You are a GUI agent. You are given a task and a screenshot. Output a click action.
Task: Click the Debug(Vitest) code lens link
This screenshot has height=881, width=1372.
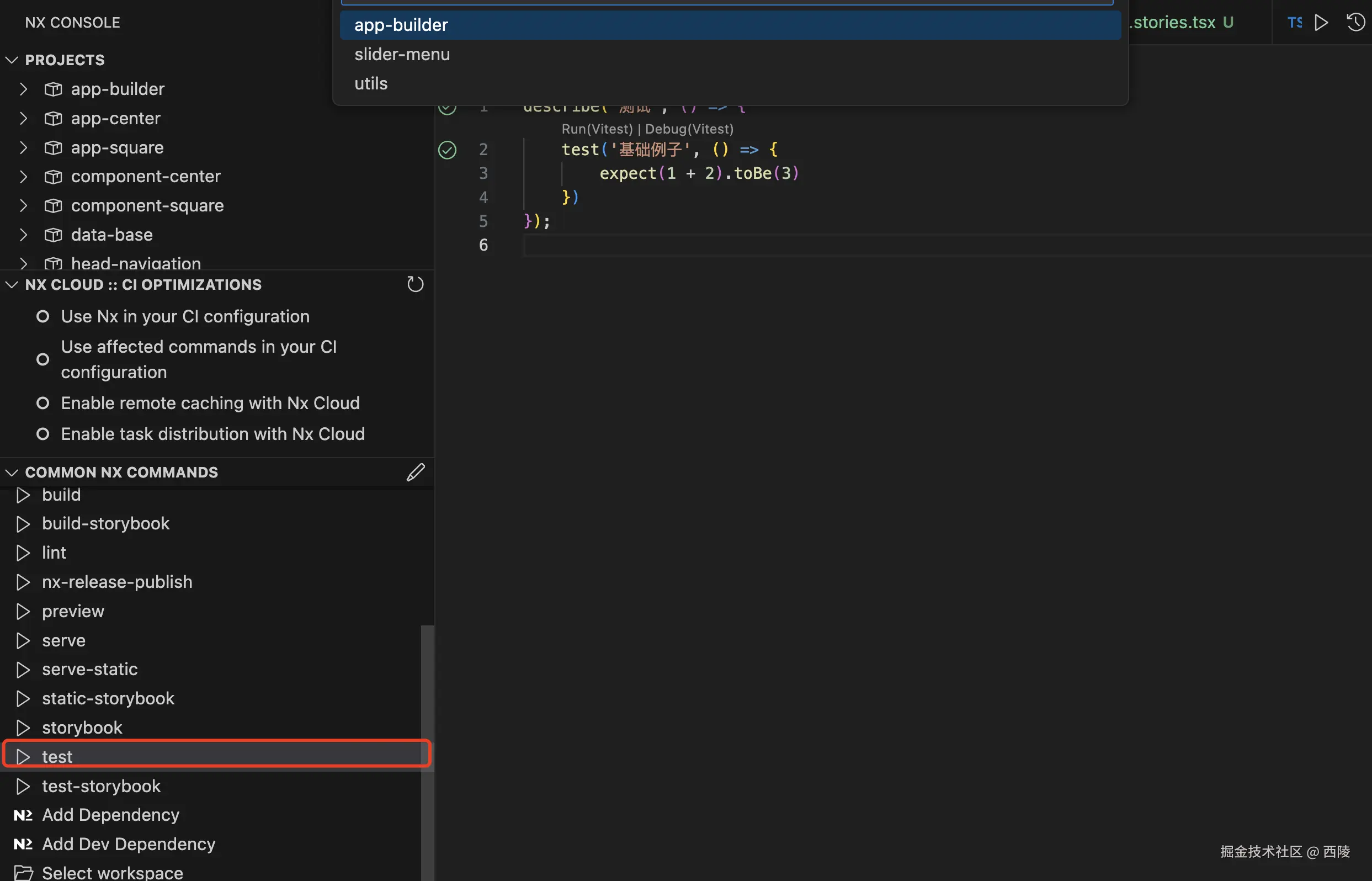click(689, 129)
